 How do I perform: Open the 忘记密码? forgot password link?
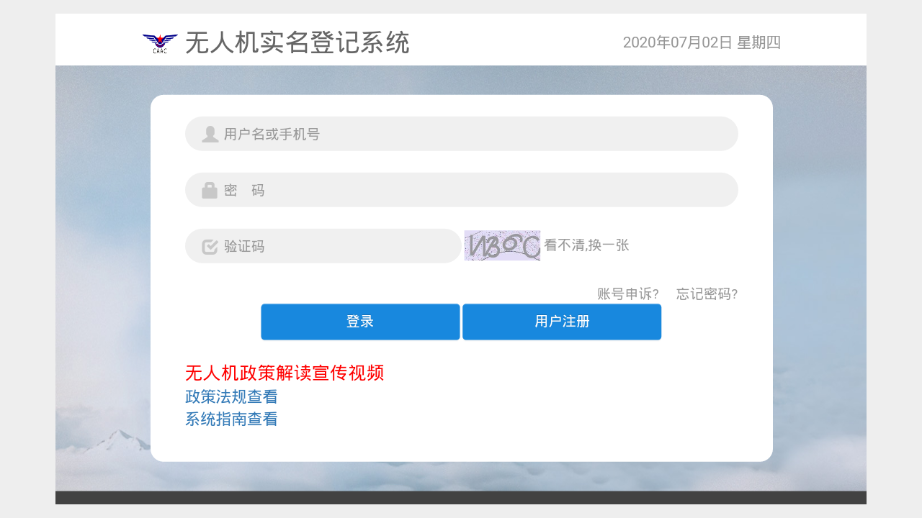pos(707,294)
